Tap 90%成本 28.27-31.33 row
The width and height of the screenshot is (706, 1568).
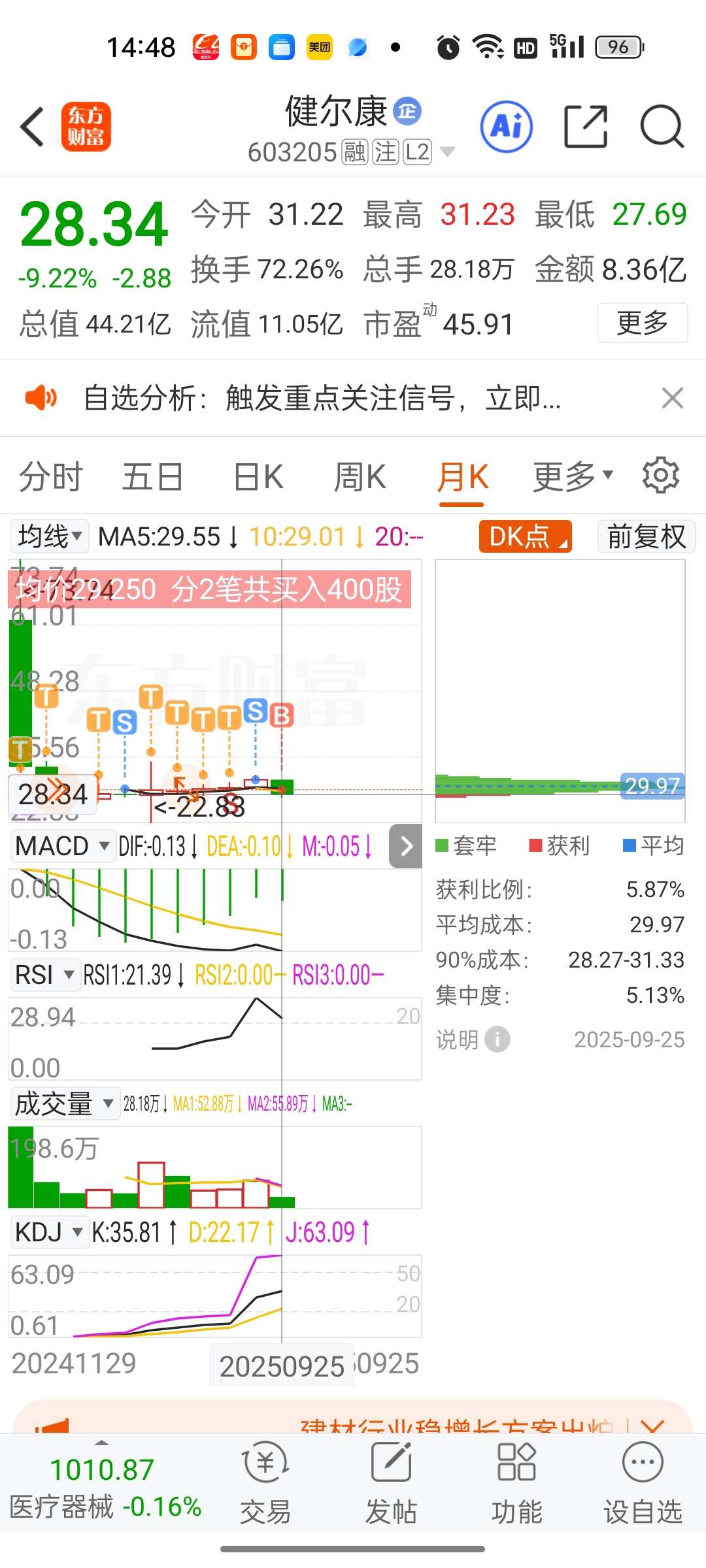pyautogui.click(x=560, y=960)
